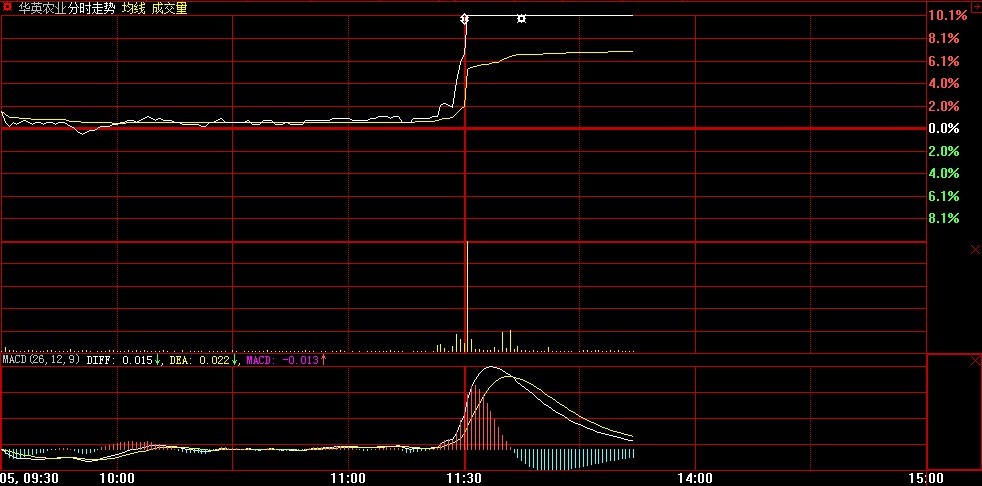982x486 pixels.
Task: Click the green 8.1% scale label
Action: [x=945, y=219]
